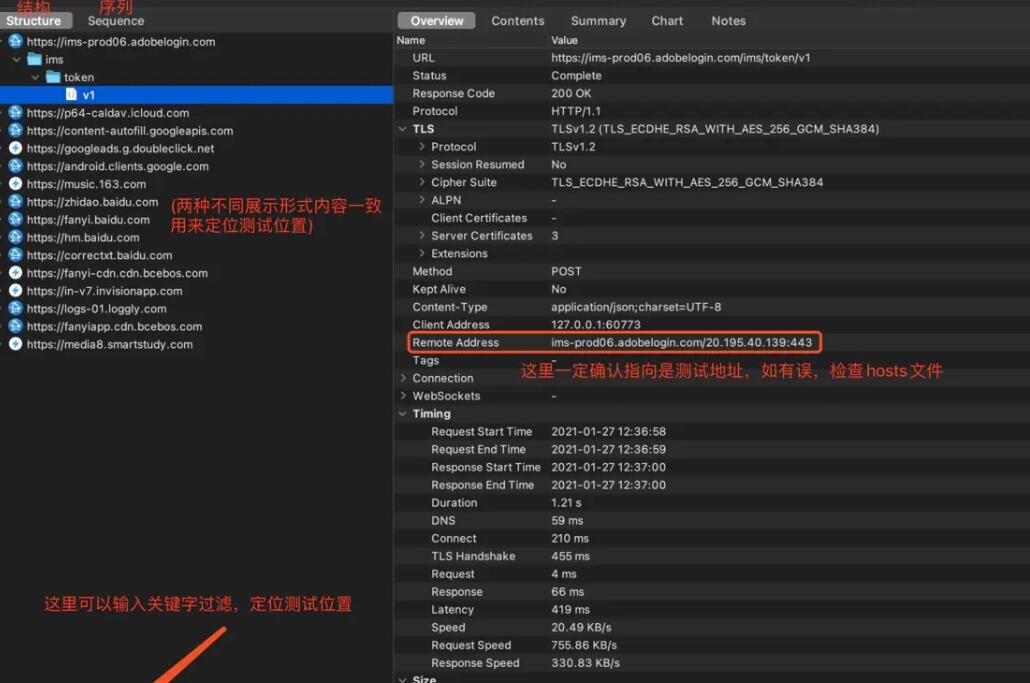This screenshot has height=683, width=1030.
Task: Click lightning icon for music.163.com
Action: coord(16,183)
